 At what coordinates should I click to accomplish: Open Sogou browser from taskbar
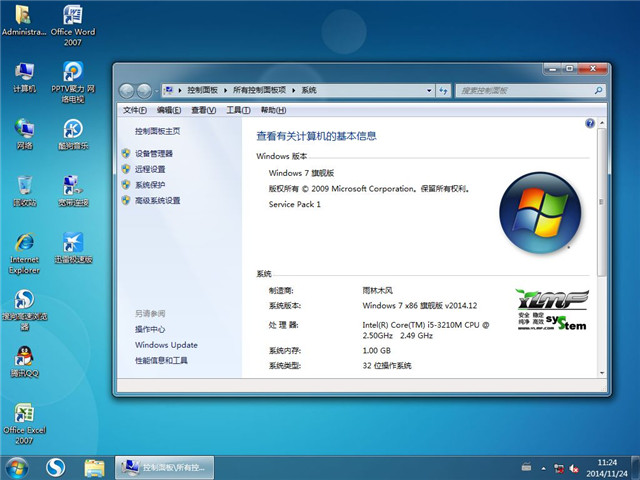coord(56,468)
